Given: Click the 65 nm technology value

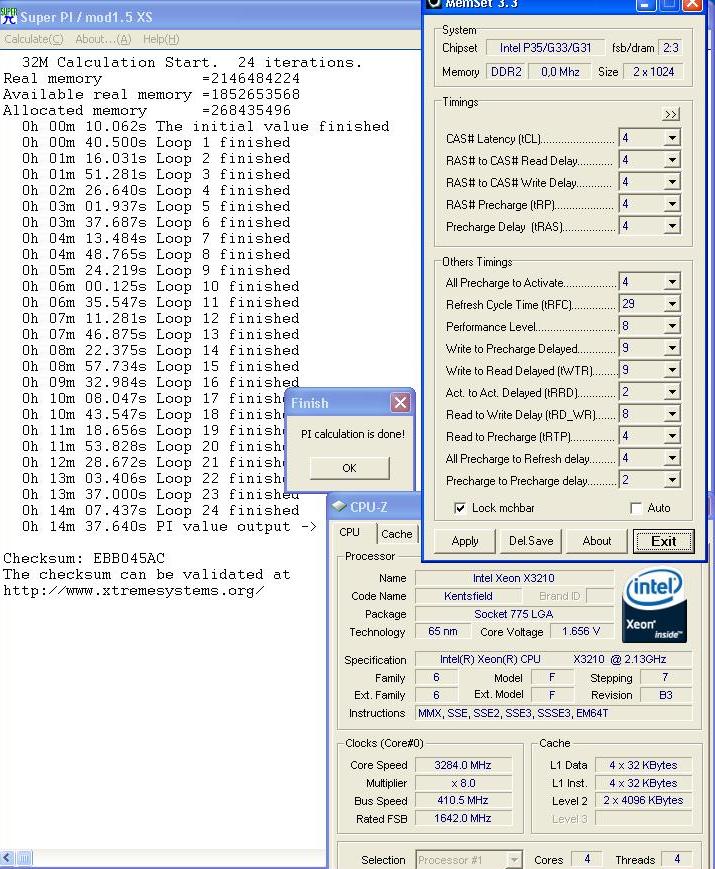Looking at the screenshot, I should 442,631.
